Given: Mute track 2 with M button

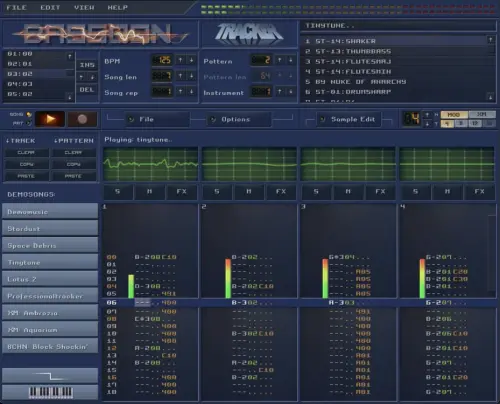Looking at the screenshot, I should (249, 192).
